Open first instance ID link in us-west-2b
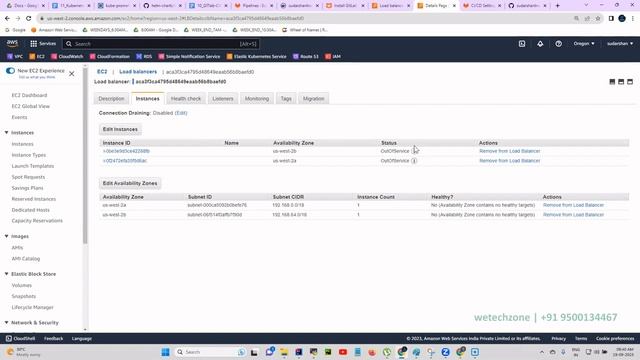This screenshot has height=360, width=640. click(126, 151)
